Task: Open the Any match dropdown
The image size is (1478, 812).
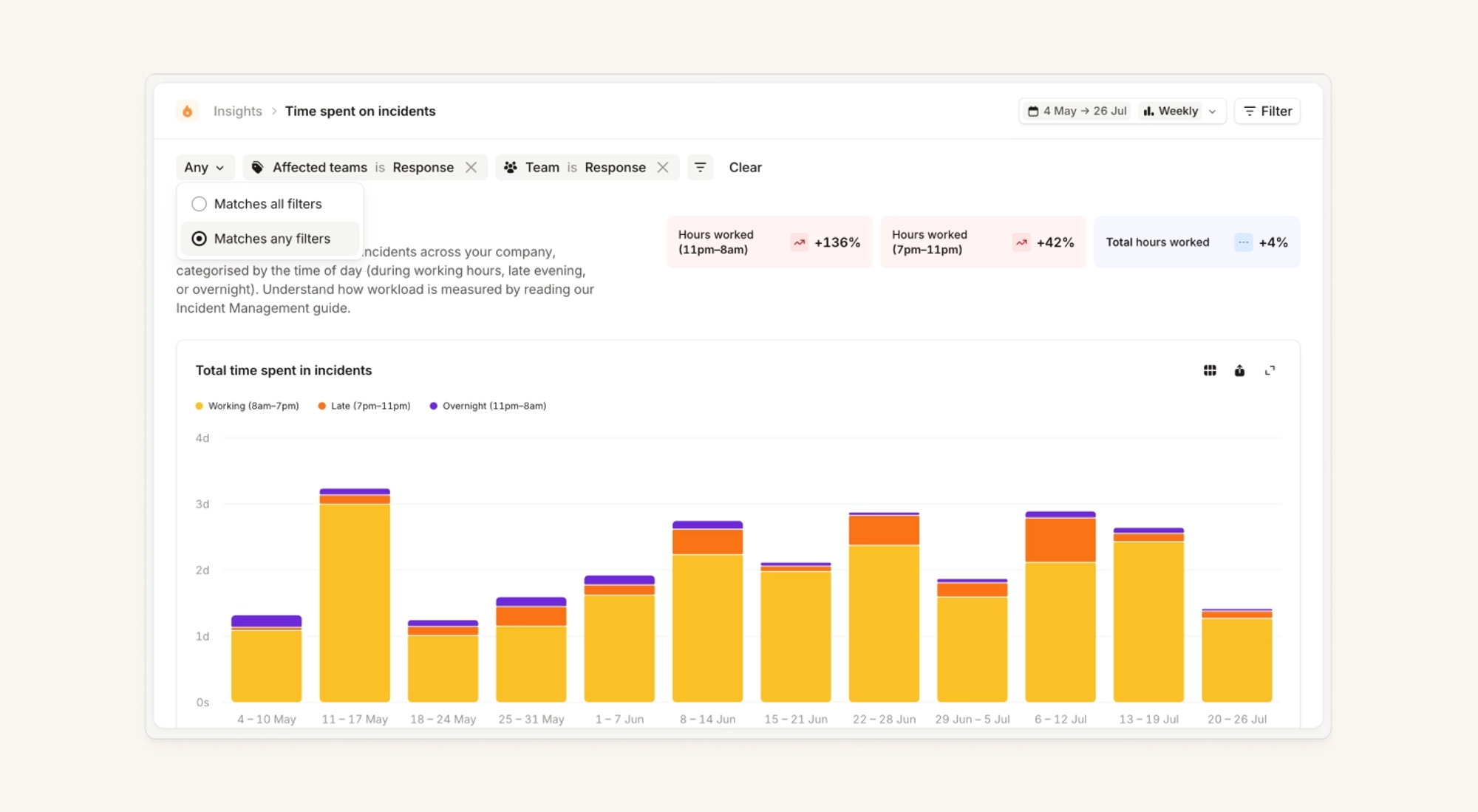Action: coord(205,168)
